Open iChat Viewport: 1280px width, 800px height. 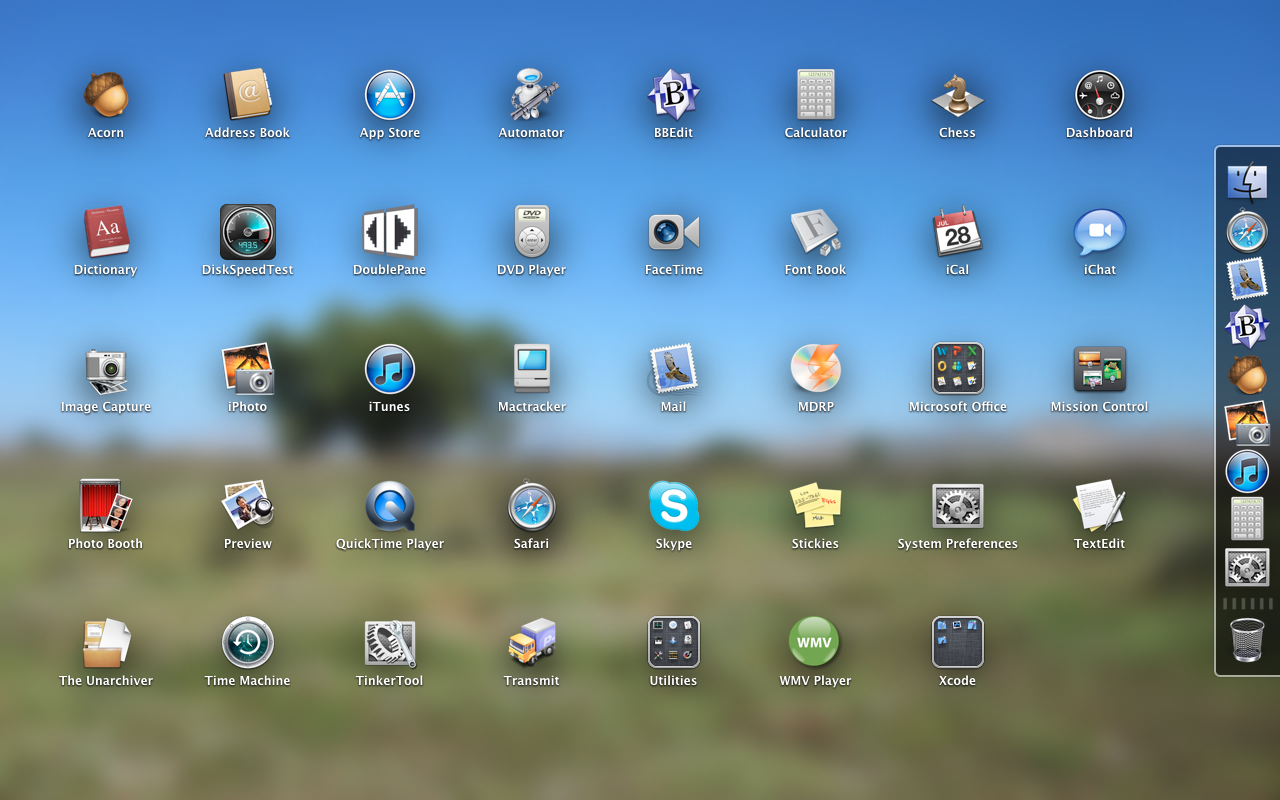(x=1099, y=232)
